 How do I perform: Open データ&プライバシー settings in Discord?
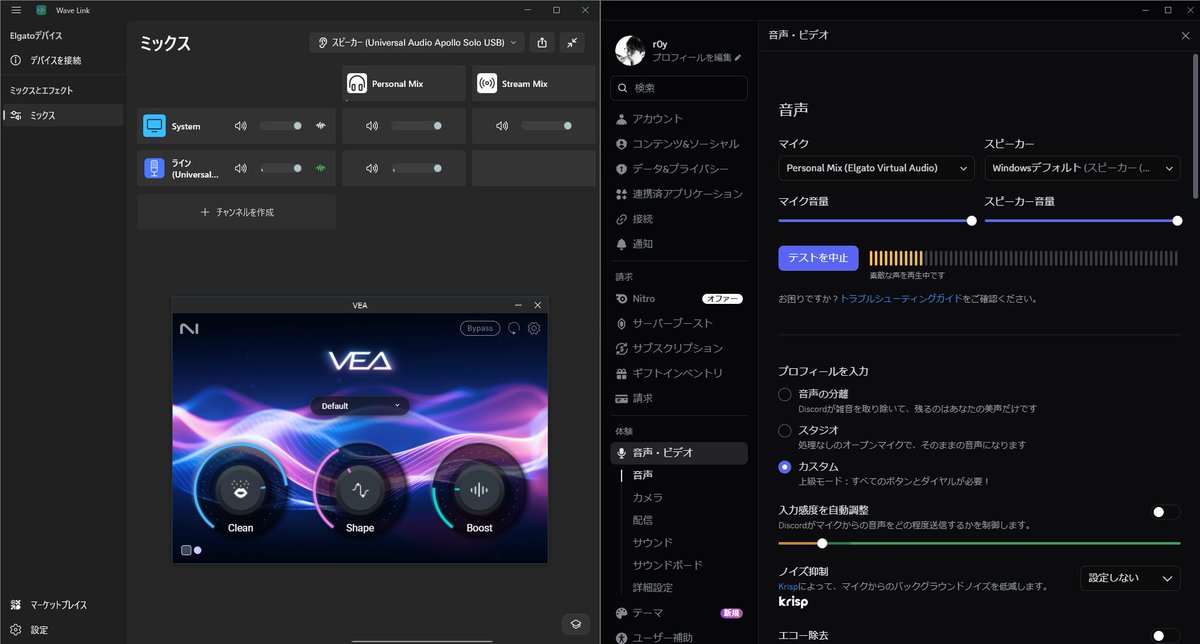click(x=679, y=169)
